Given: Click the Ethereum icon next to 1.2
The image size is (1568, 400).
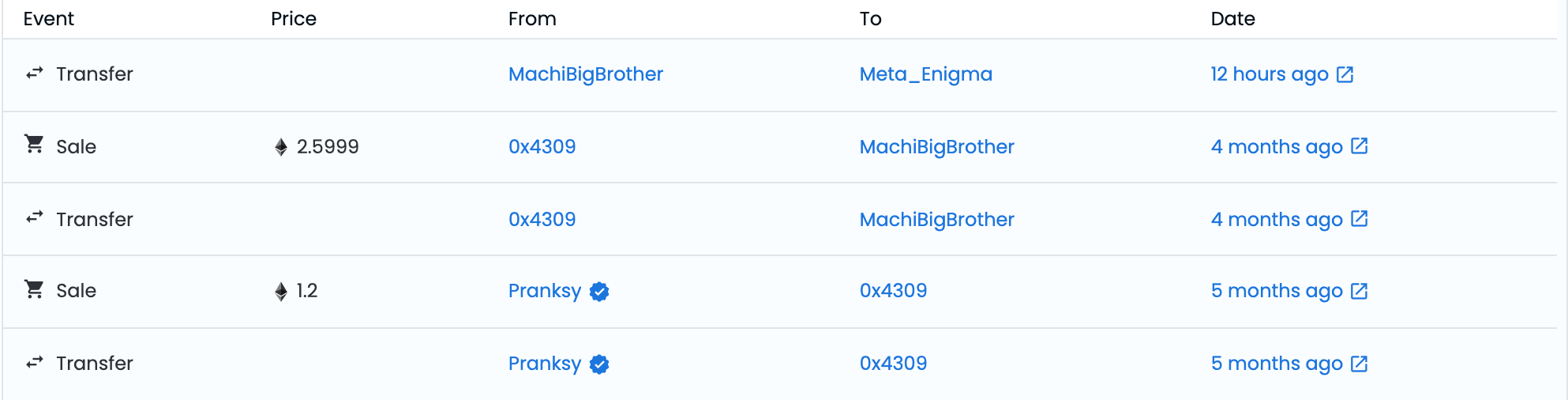Looking at the screenshot, I should tap(281, 292).
